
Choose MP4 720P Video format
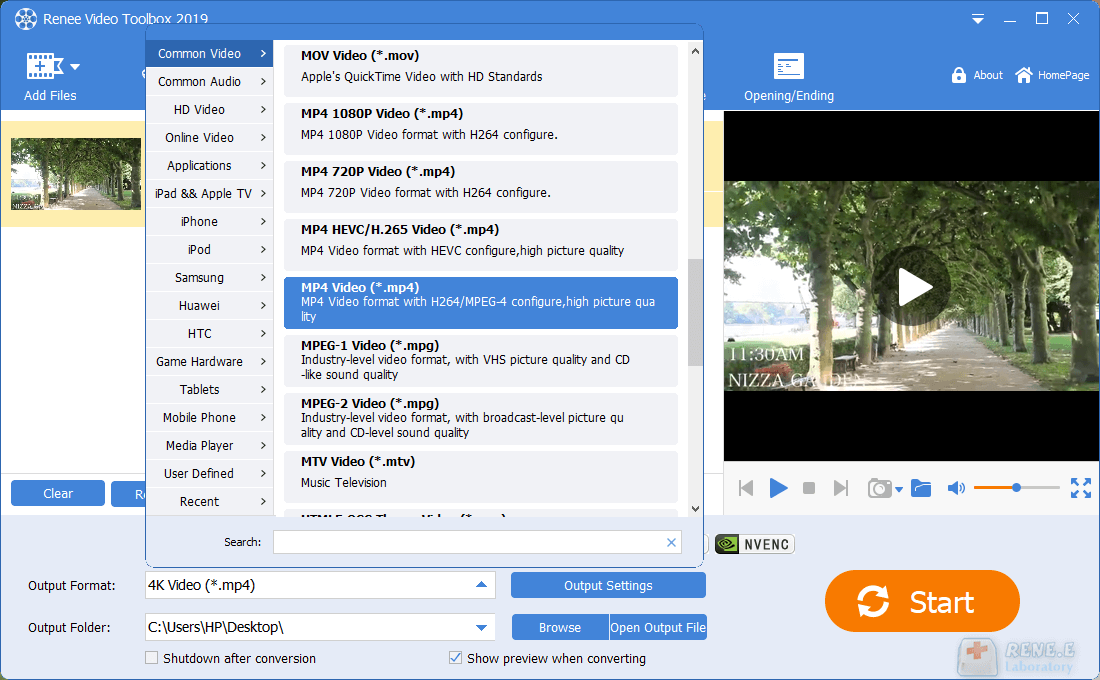coord(481,187)
